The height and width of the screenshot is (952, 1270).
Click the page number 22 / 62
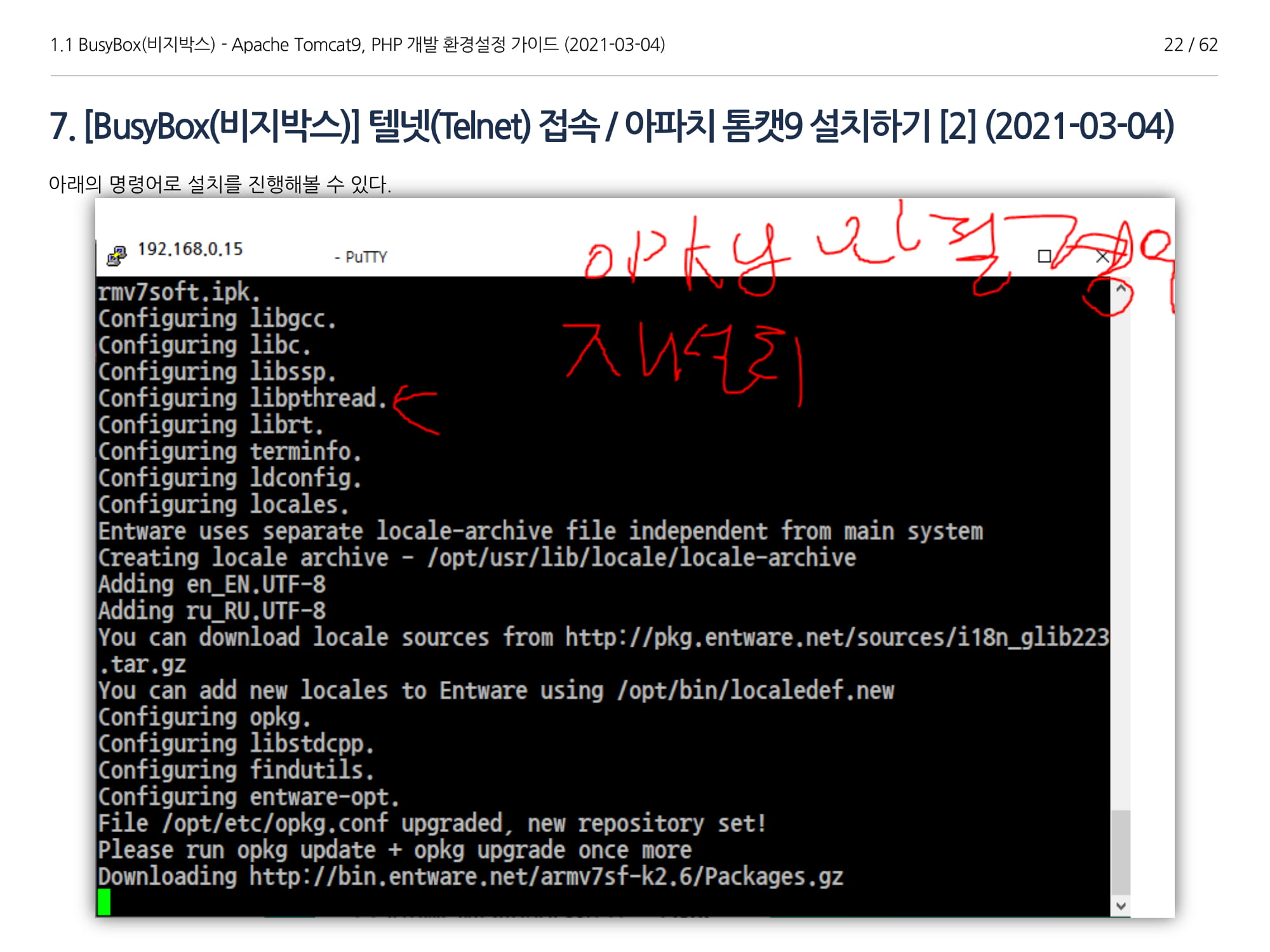click(x=1190, y=44)
